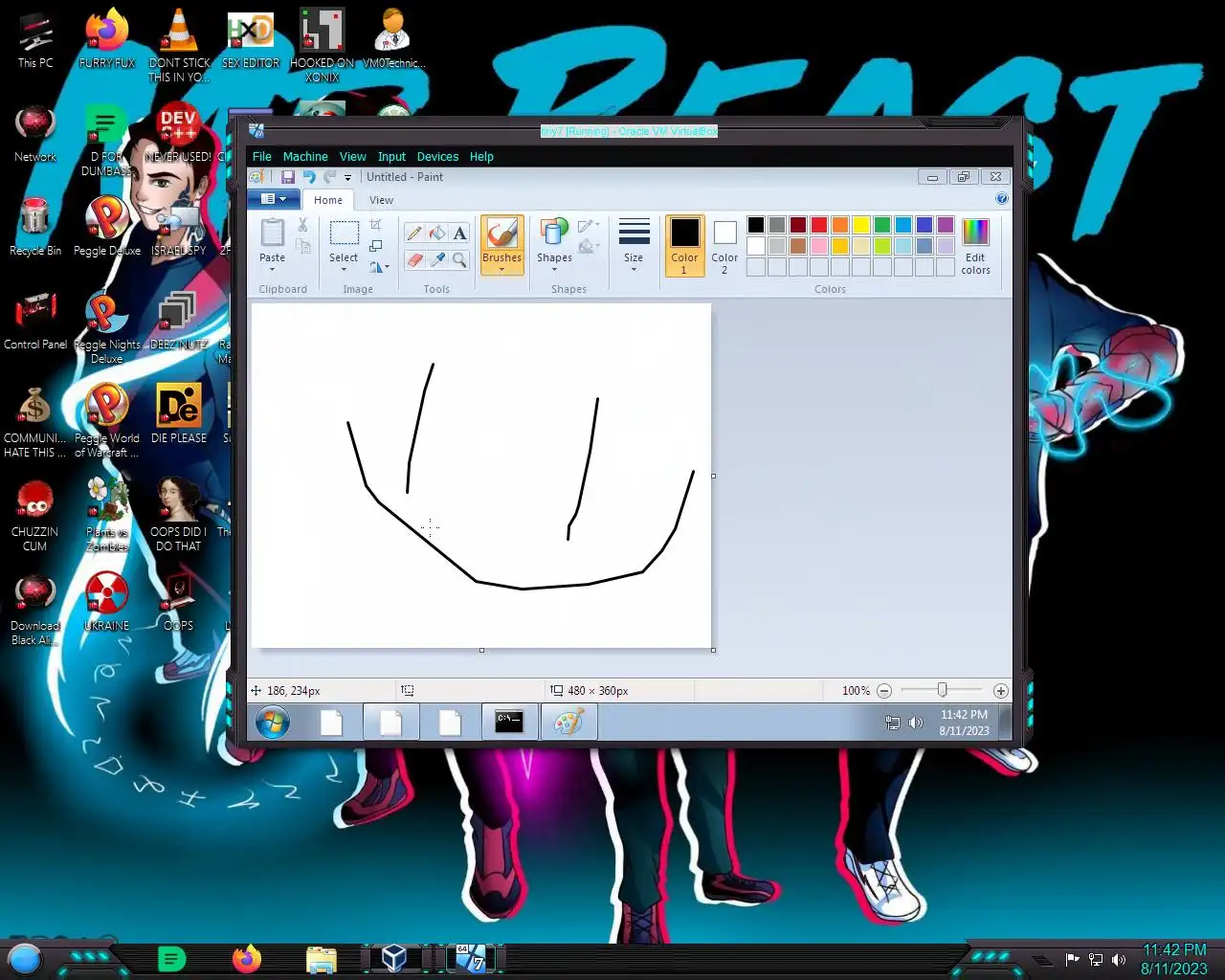
Task: Select the Color picker eyedropper tool
Action: [437, 259]
